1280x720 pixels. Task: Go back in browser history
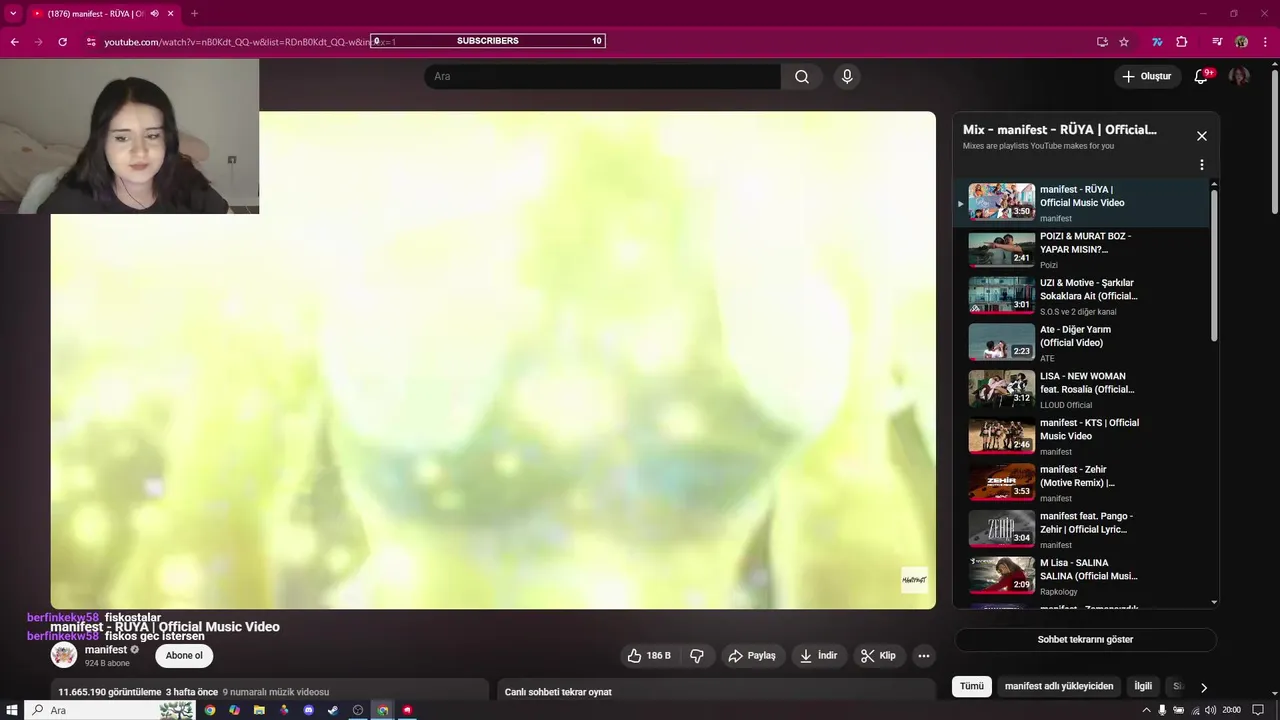14,42
